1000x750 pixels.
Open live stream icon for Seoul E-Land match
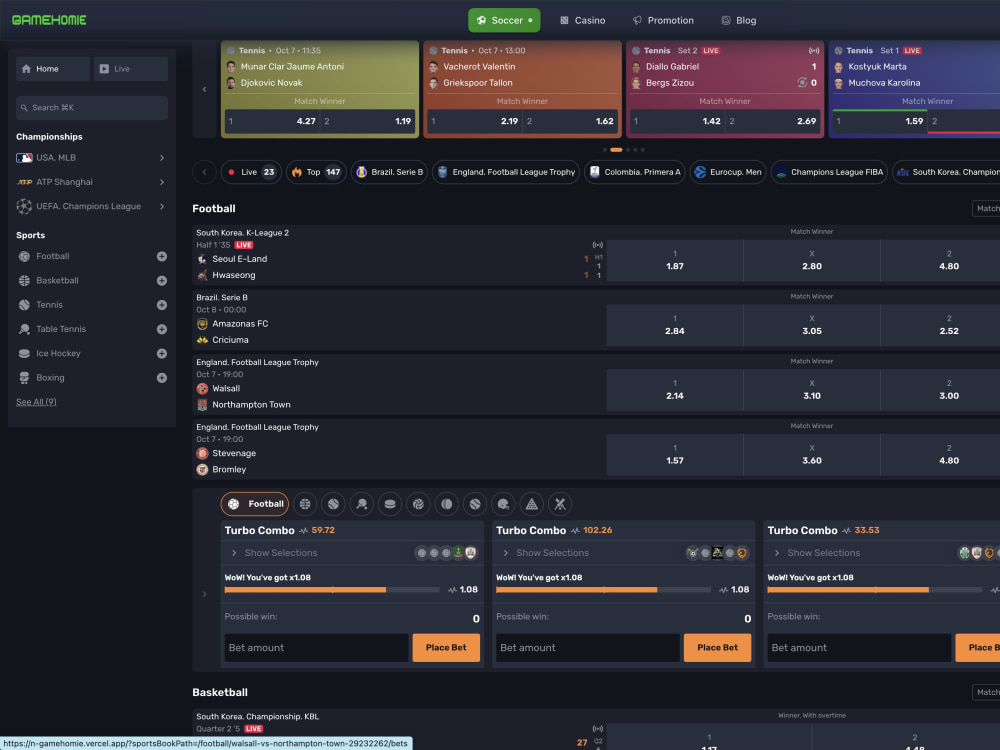[x=598, y=245]
